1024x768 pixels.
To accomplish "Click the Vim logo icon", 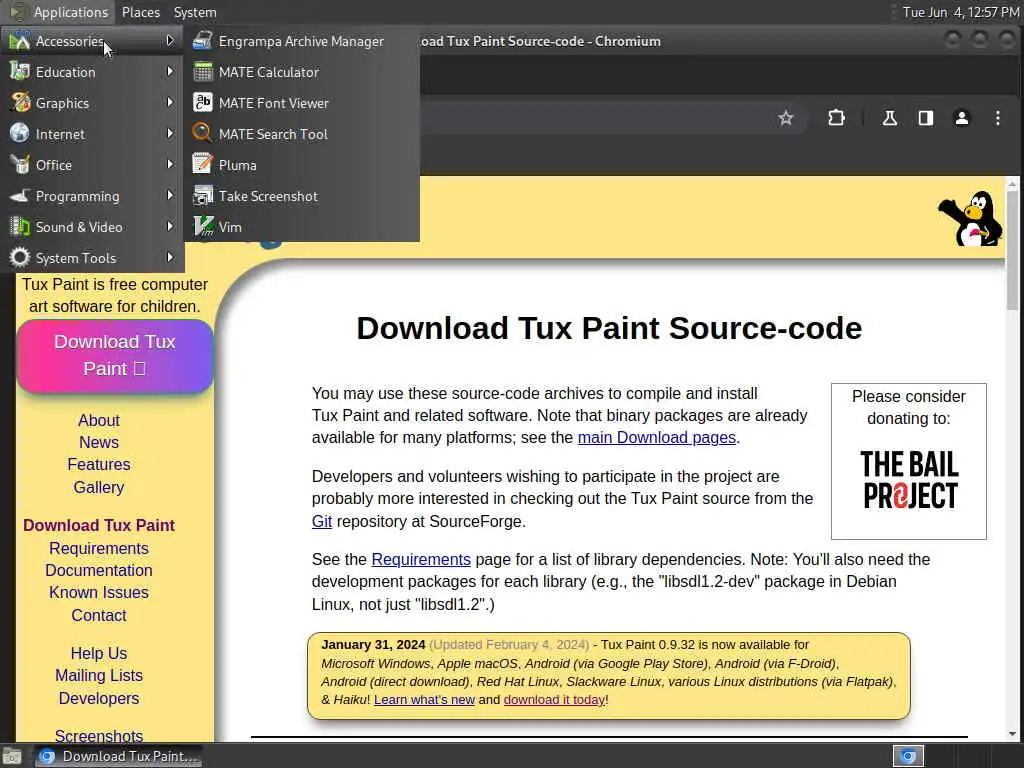I will (203, 227).
